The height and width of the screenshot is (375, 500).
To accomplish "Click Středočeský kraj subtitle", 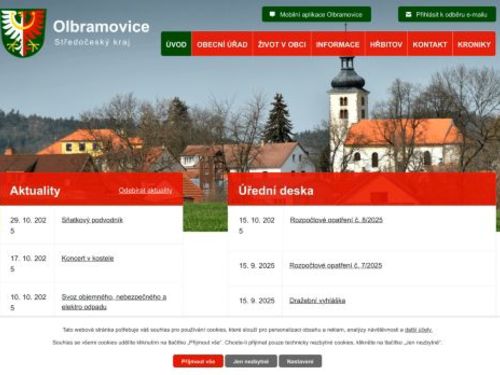I will coord(92,42).
